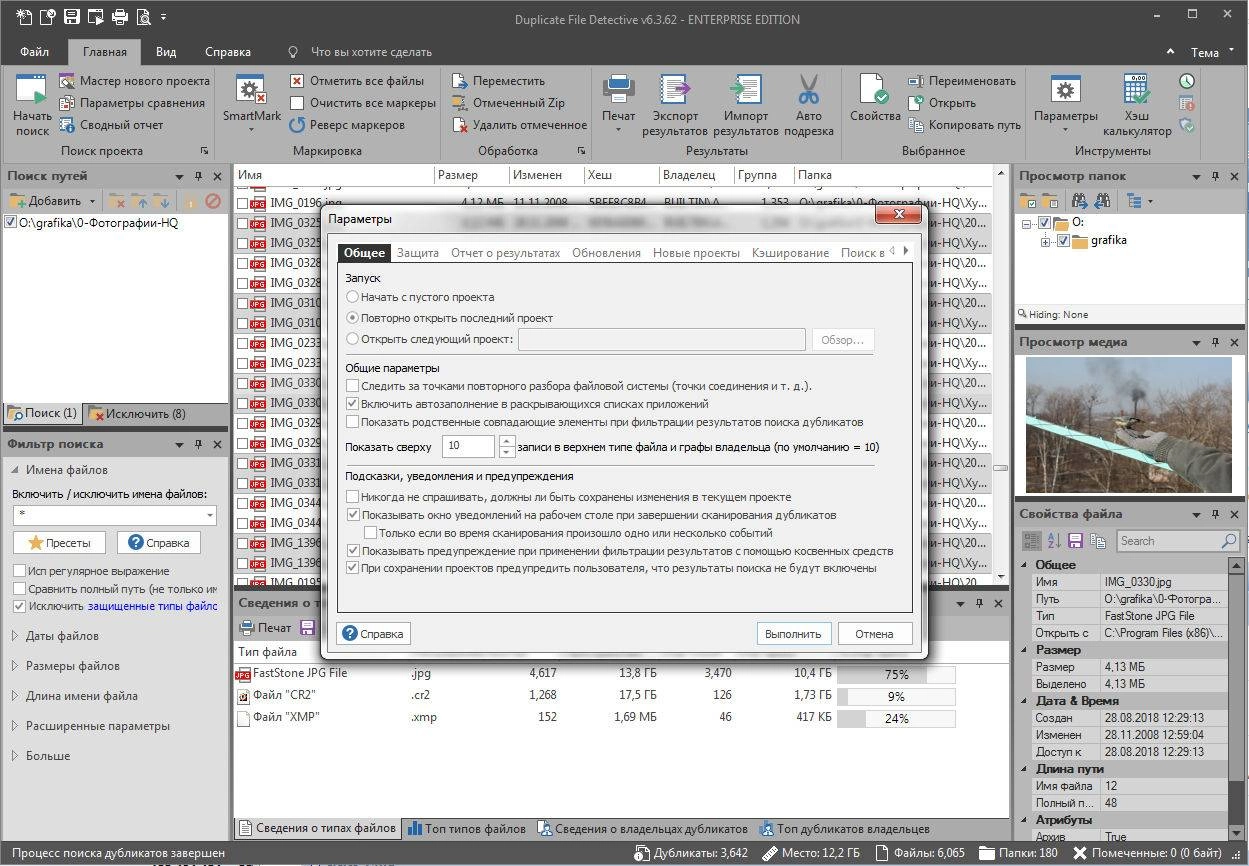Viewport: 1249px width, 866px height.
Task: Click the Start Search (Начать поиск) icon
Action: [x=32, y=104]
